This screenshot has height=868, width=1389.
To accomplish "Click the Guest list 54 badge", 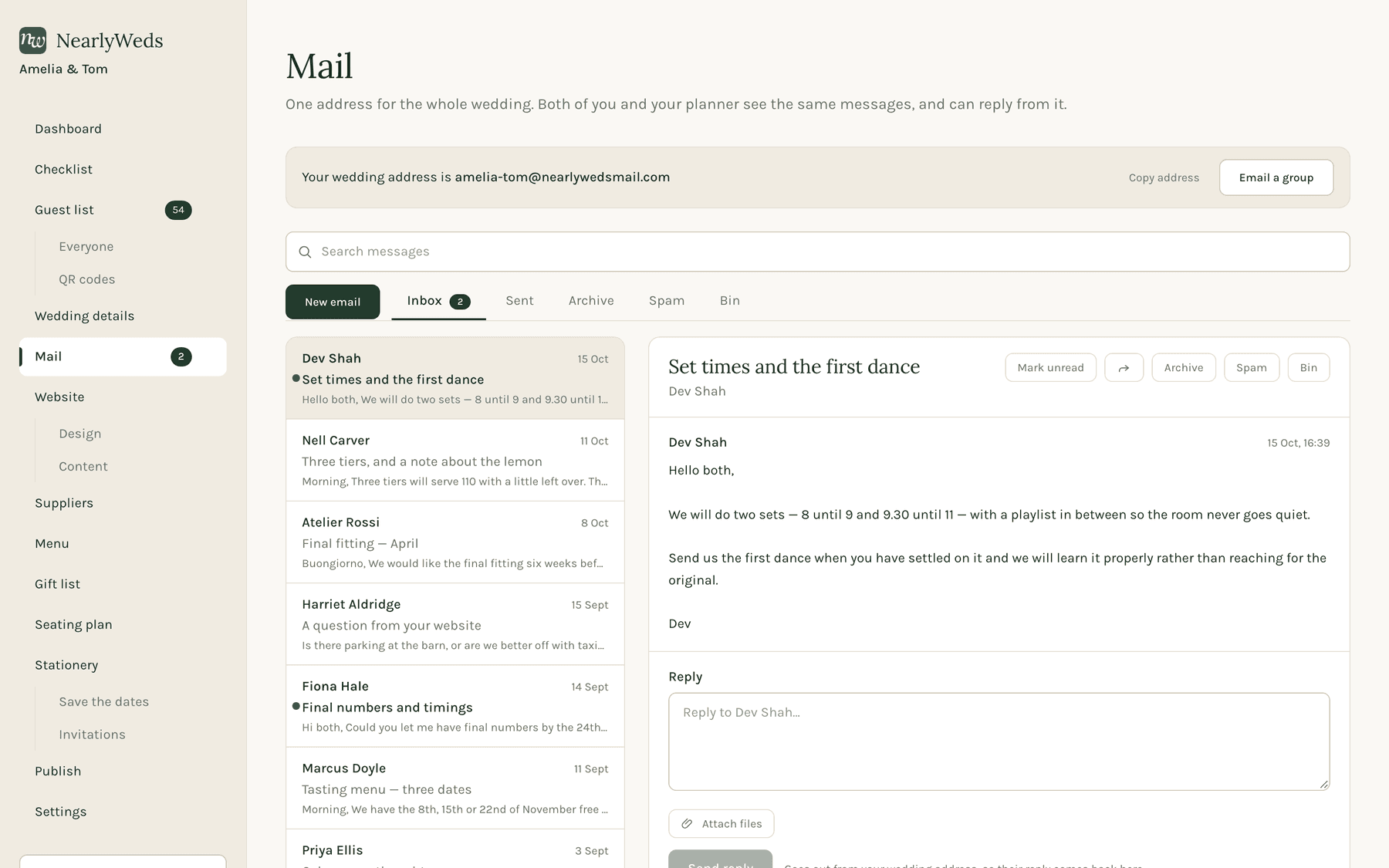I will click(x=178, y=210).
